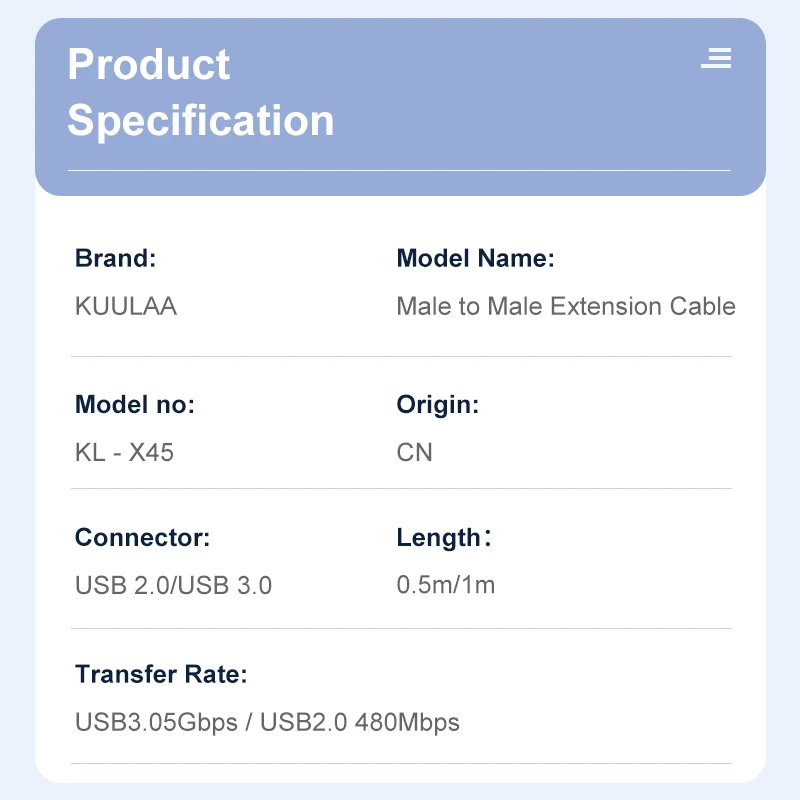
Task: Click the KUULAA brand name
Action: pyautogui.click(x=126, y=306)
